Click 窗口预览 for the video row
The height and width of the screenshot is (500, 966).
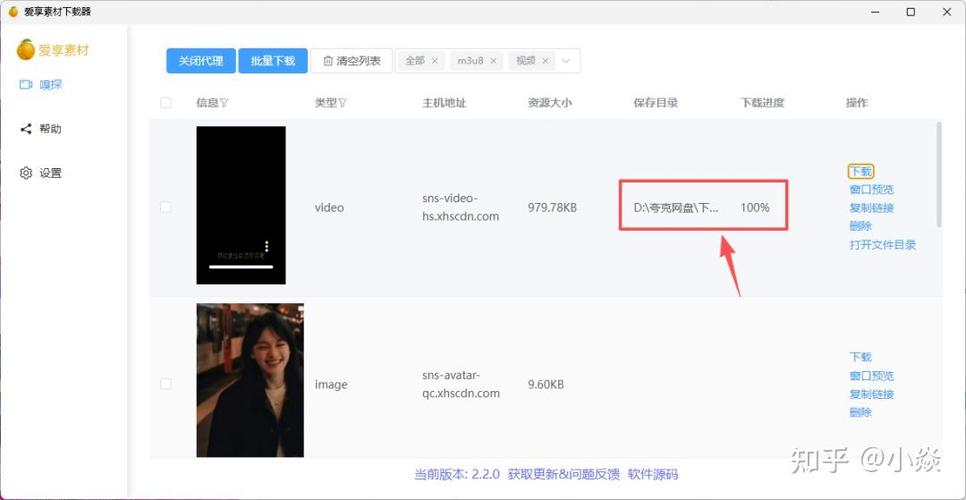[871, 190]
